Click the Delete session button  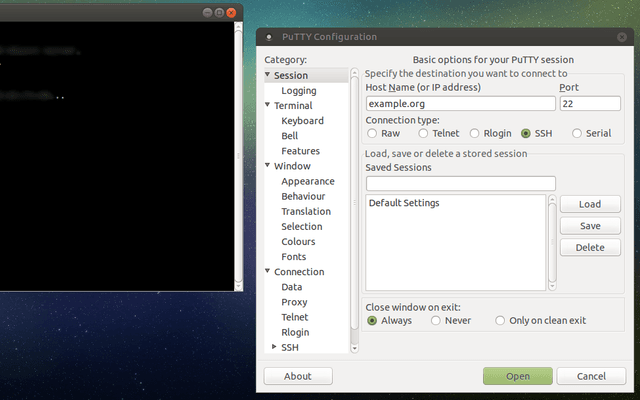590,247
